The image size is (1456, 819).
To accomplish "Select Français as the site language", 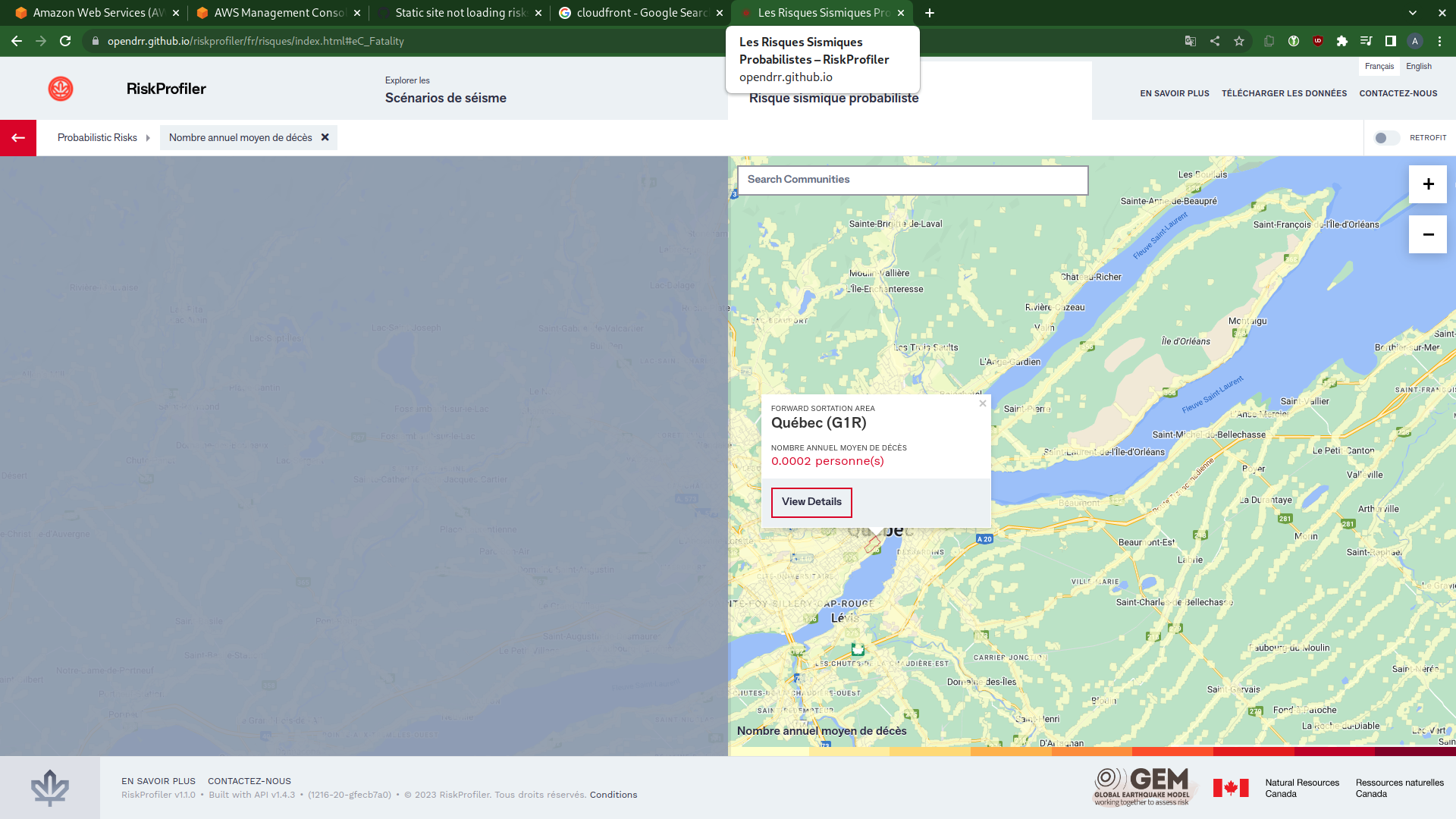I will pos(1379,66).
